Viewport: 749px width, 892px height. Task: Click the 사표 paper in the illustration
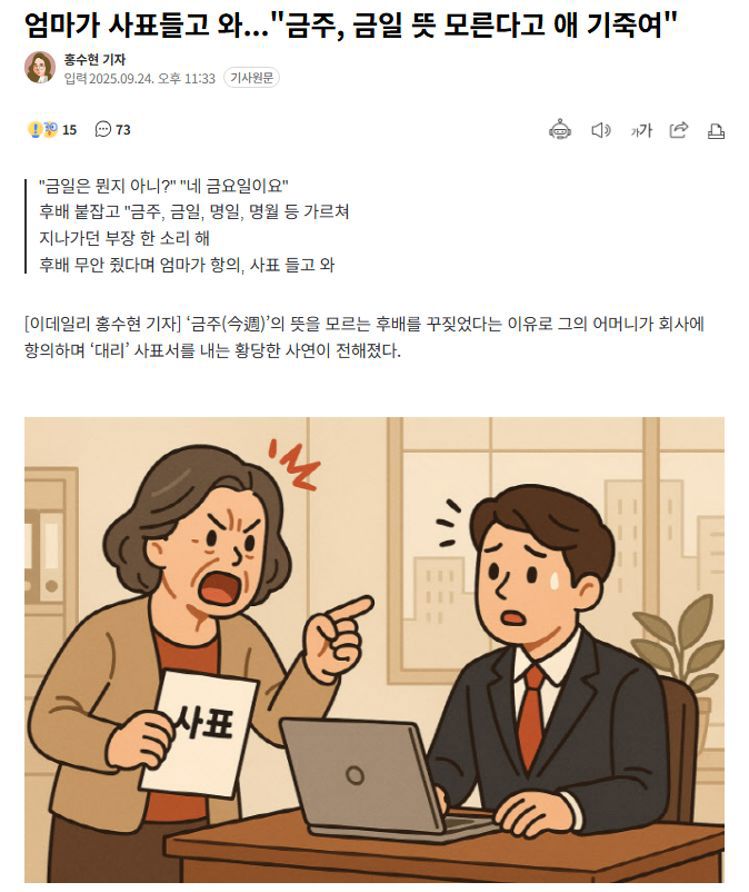tap(198, 733)
